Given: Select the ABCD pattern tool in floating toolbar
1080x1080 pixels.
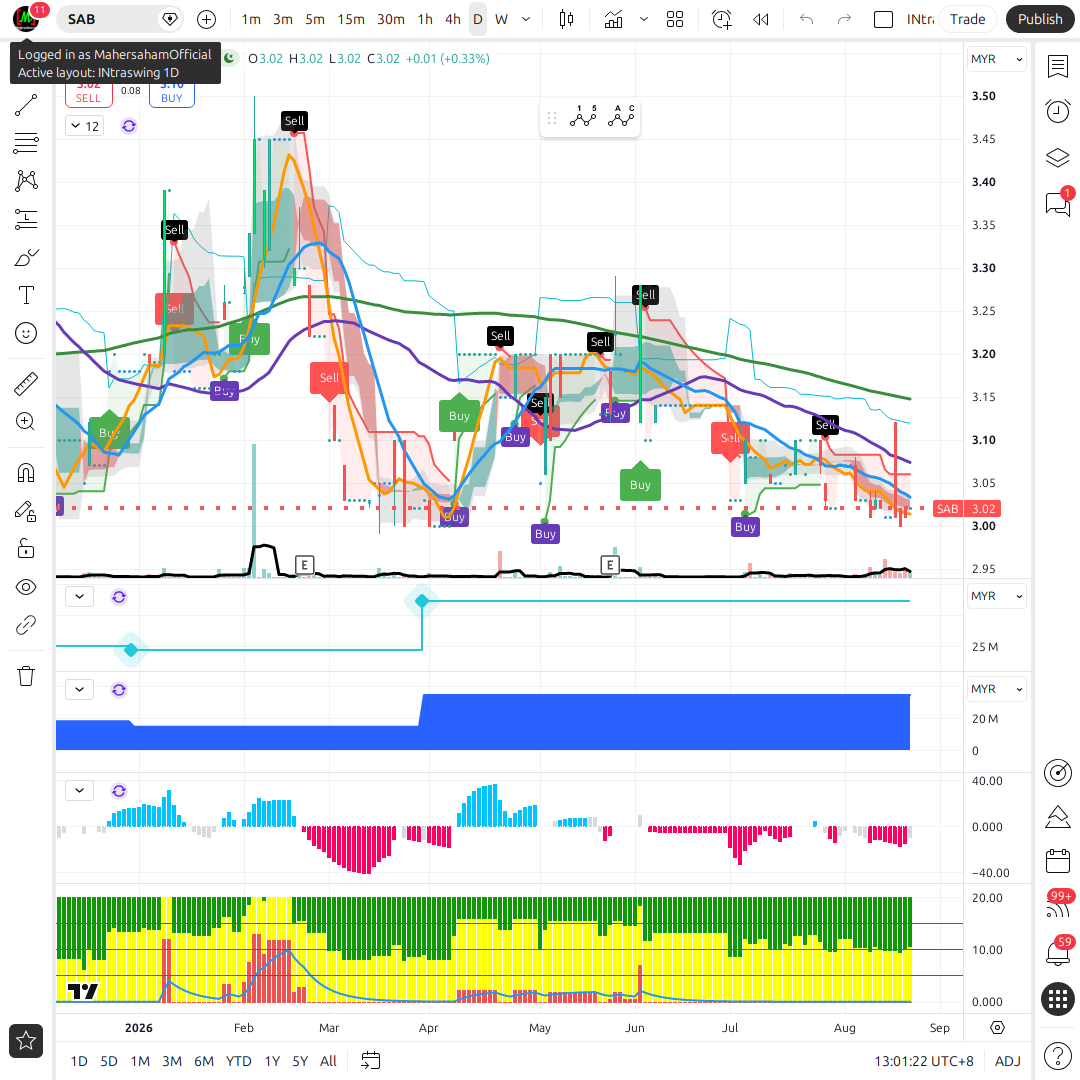Looking at the screenshot, I should (x=621, y=118).
